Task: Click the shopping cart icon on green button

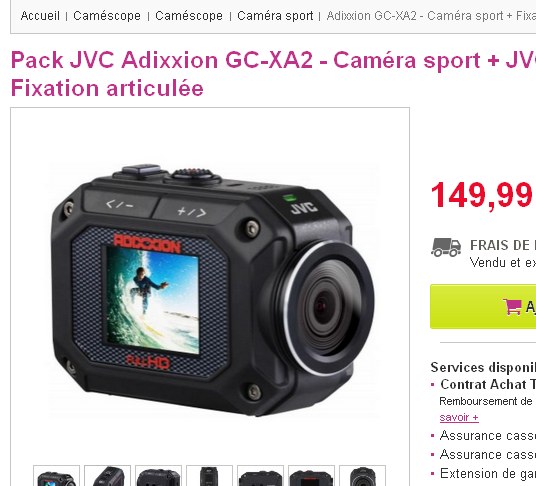Action: (x=512, y=307)
